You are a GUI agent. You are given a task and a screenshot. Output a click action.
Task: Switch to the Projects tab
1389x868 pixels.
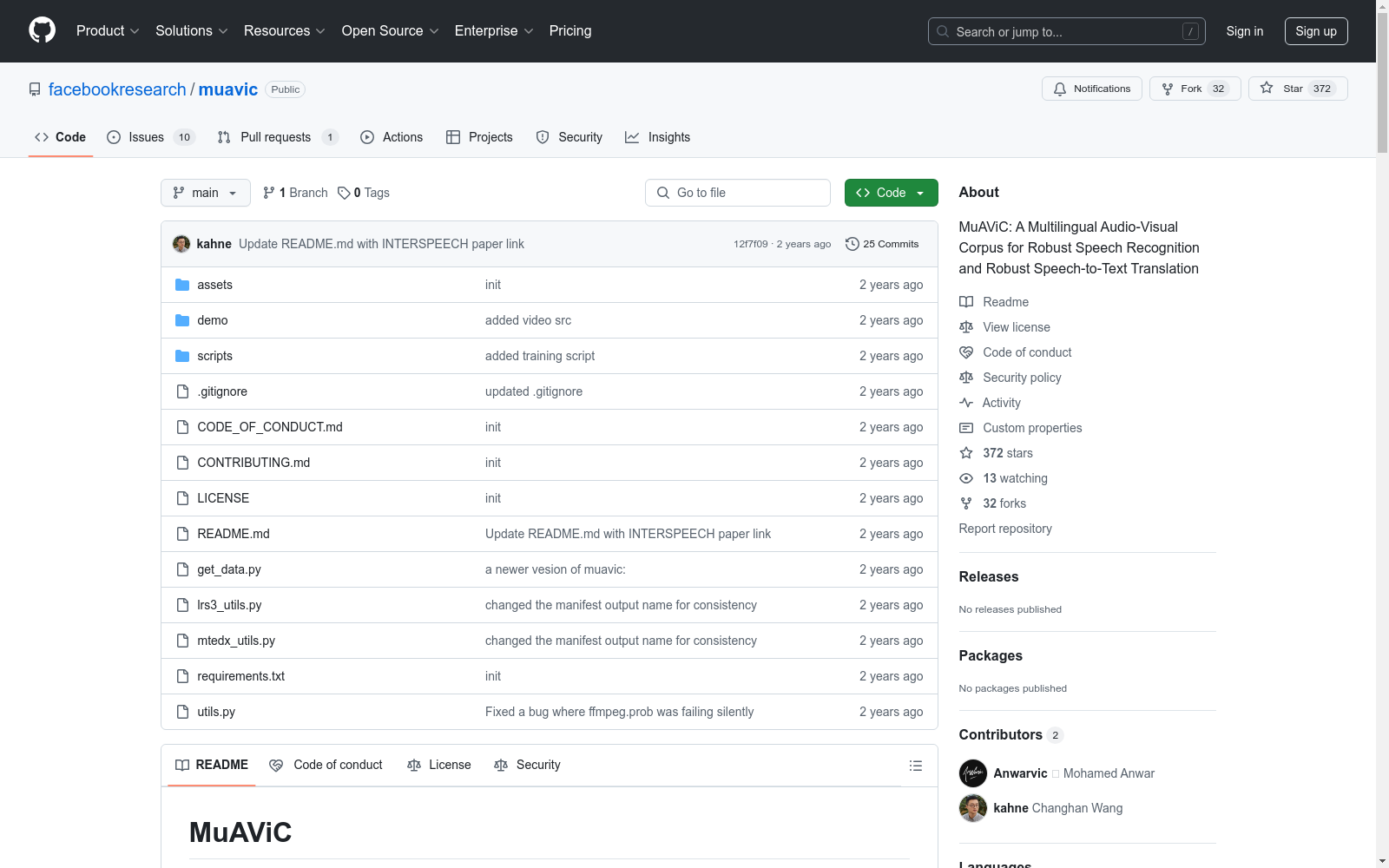(479, 137)
